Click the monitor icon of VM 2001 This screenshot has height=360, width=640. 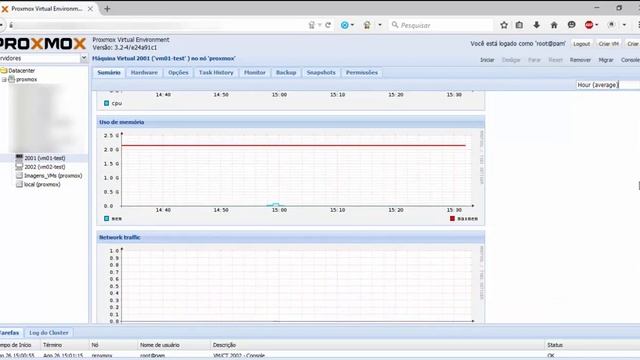tap(19, 158)
